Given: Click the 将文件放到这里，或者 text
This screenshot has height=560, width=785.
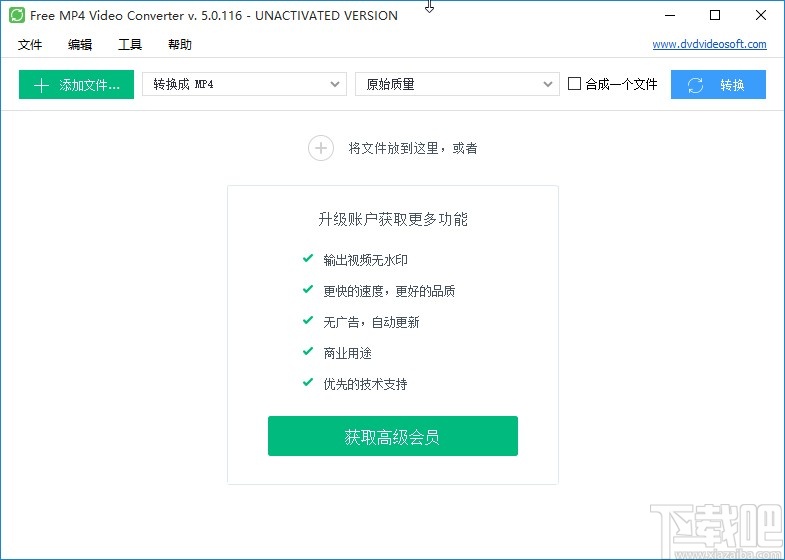Looking at the screenshot, I should point(413,148).
